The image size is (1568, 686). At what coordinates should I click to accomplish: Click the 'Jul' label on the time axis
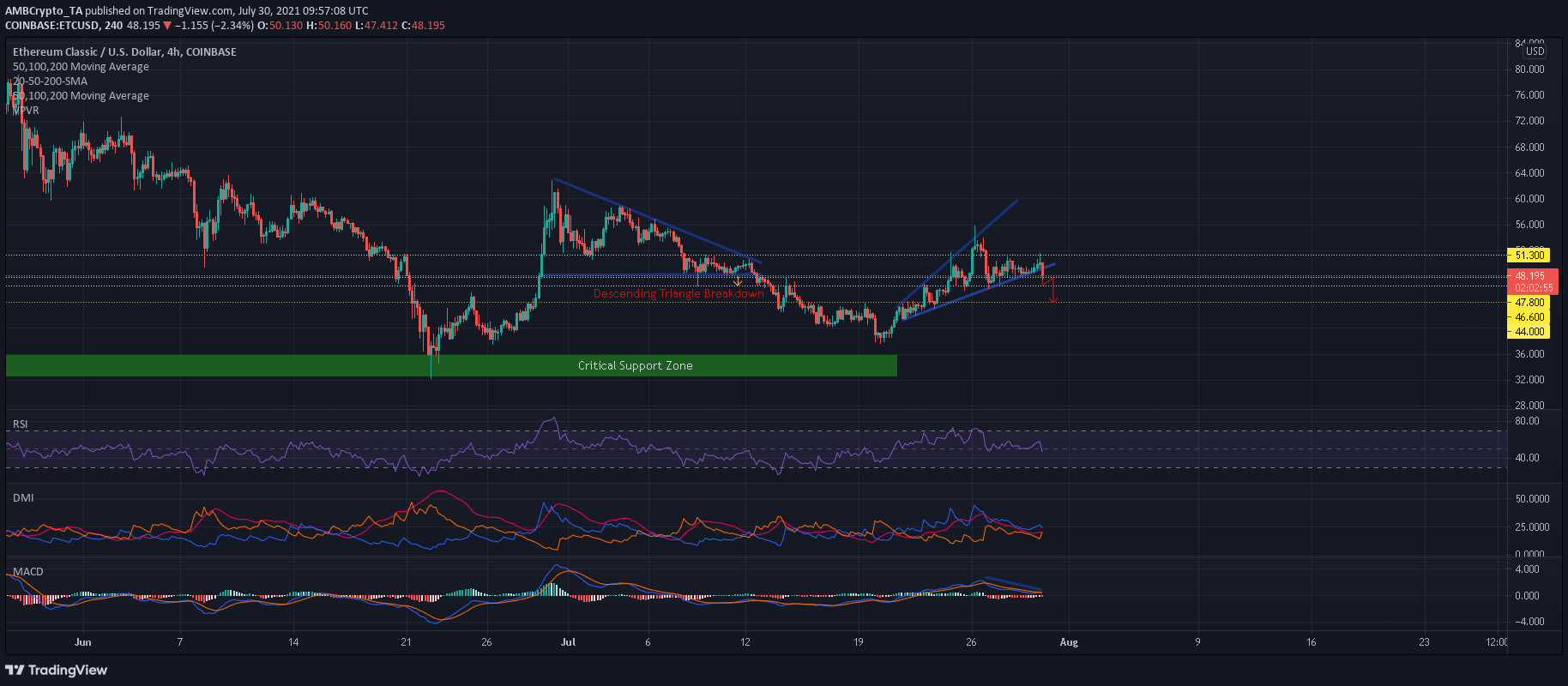click(x=567, y=642)
